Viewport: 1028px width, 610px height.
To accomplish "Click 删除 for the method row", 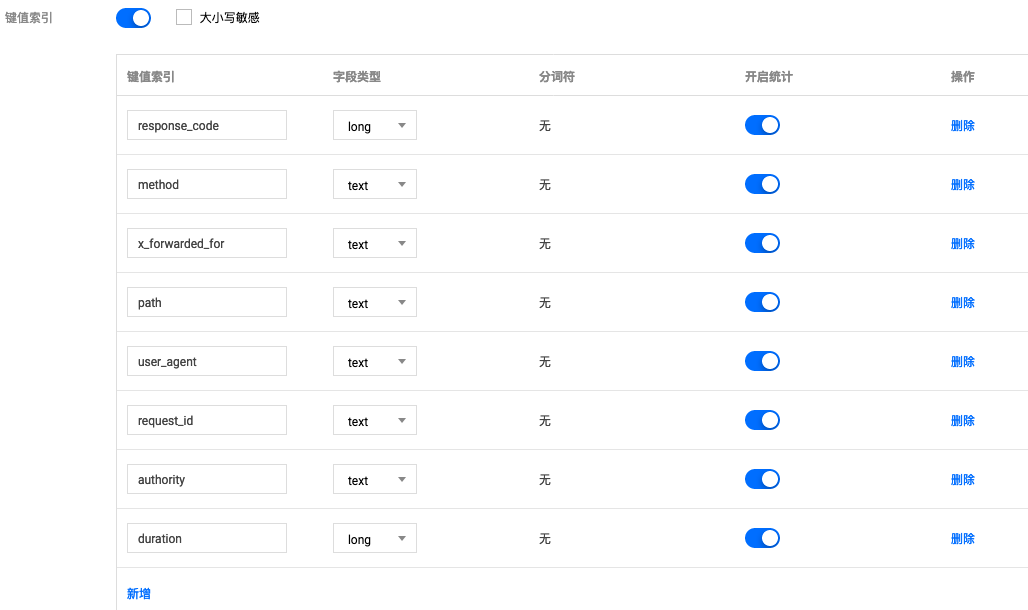I will point(962,184).
